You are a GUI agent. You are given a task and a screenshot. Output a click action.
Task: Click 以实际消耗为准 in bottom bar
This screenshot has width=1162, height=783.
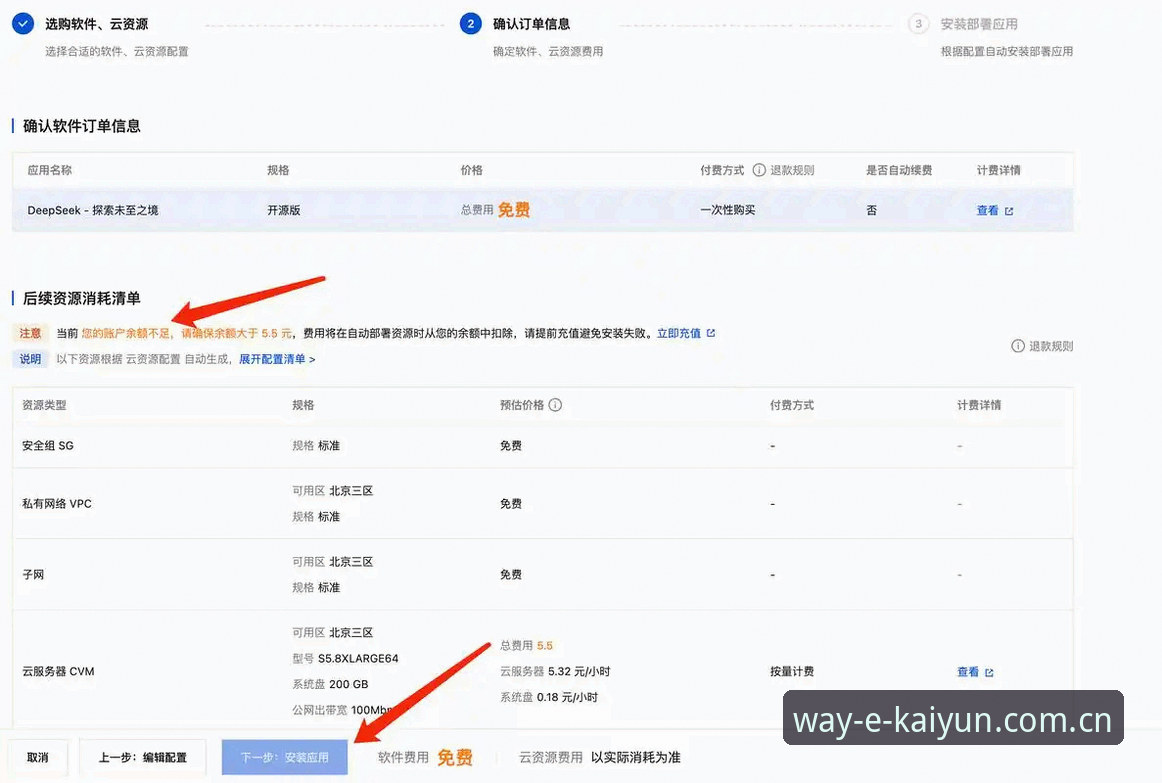coord(635,757)
